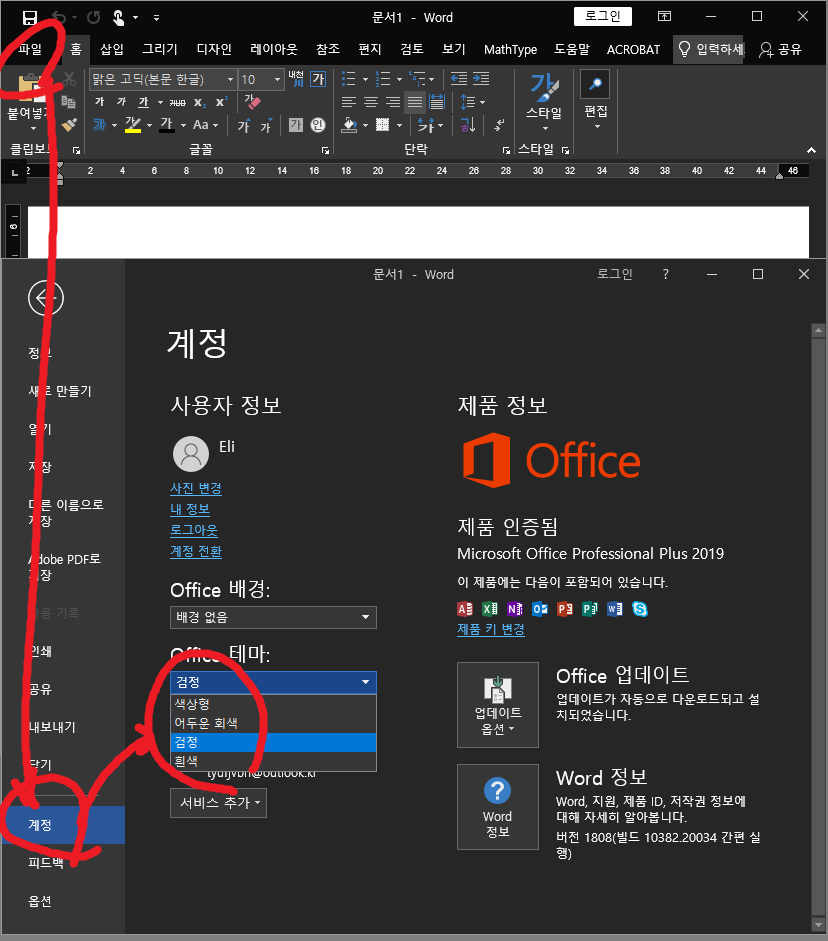Decrease font size with the smaller 가 icon

pyautogui.click(x=266, y=125)
